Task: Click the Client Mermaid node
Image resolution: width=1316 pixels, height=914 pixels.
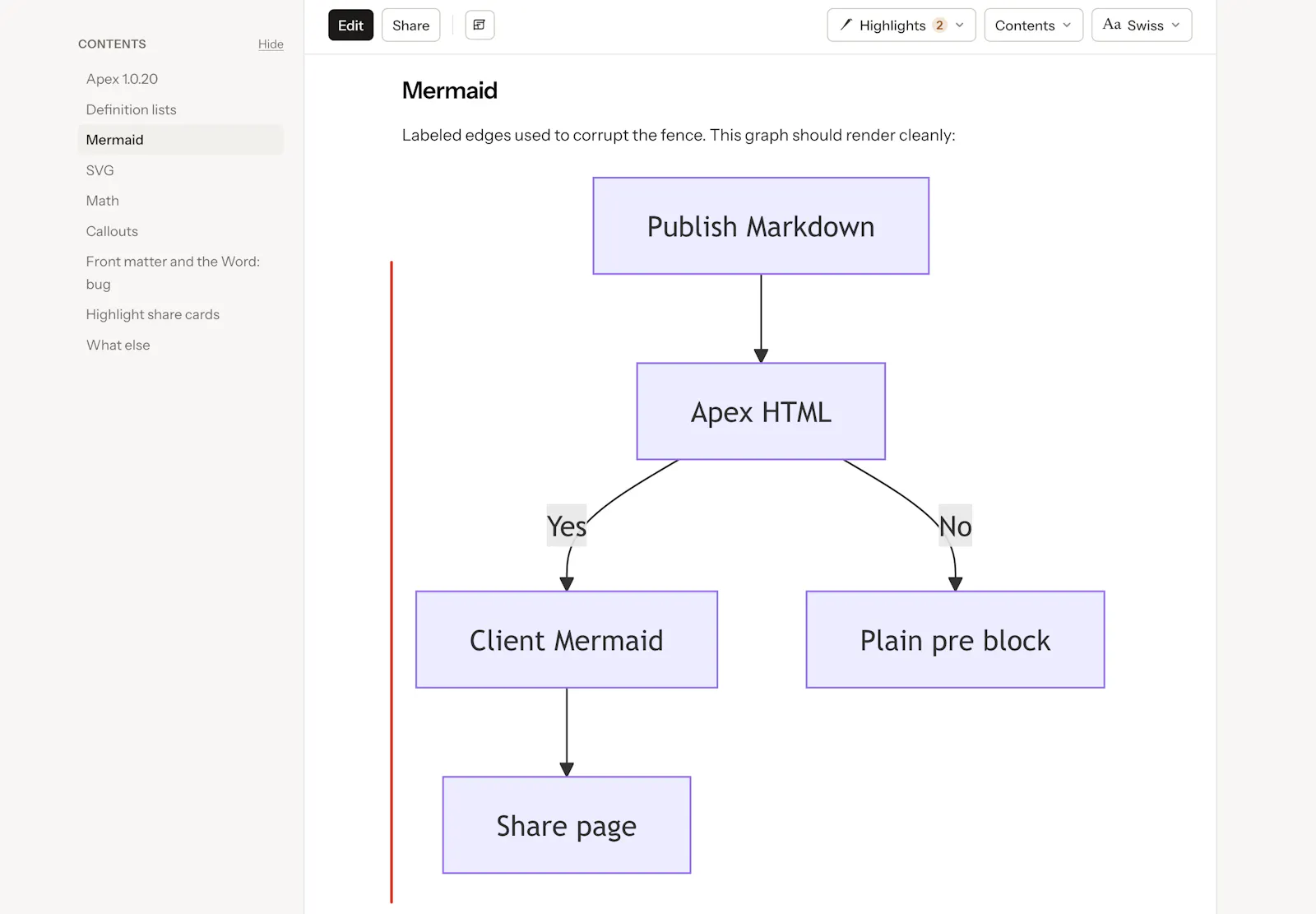Action: point(567,639)
